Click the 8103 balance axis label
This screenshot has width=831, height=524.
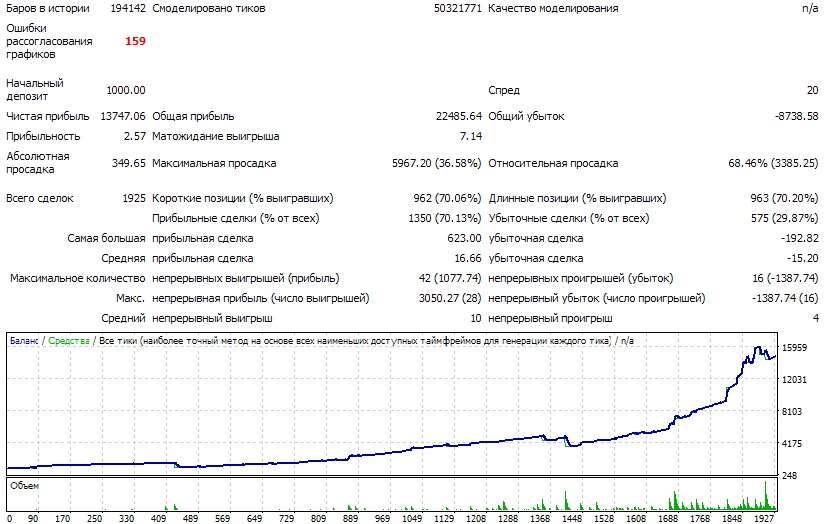point(792,412)
